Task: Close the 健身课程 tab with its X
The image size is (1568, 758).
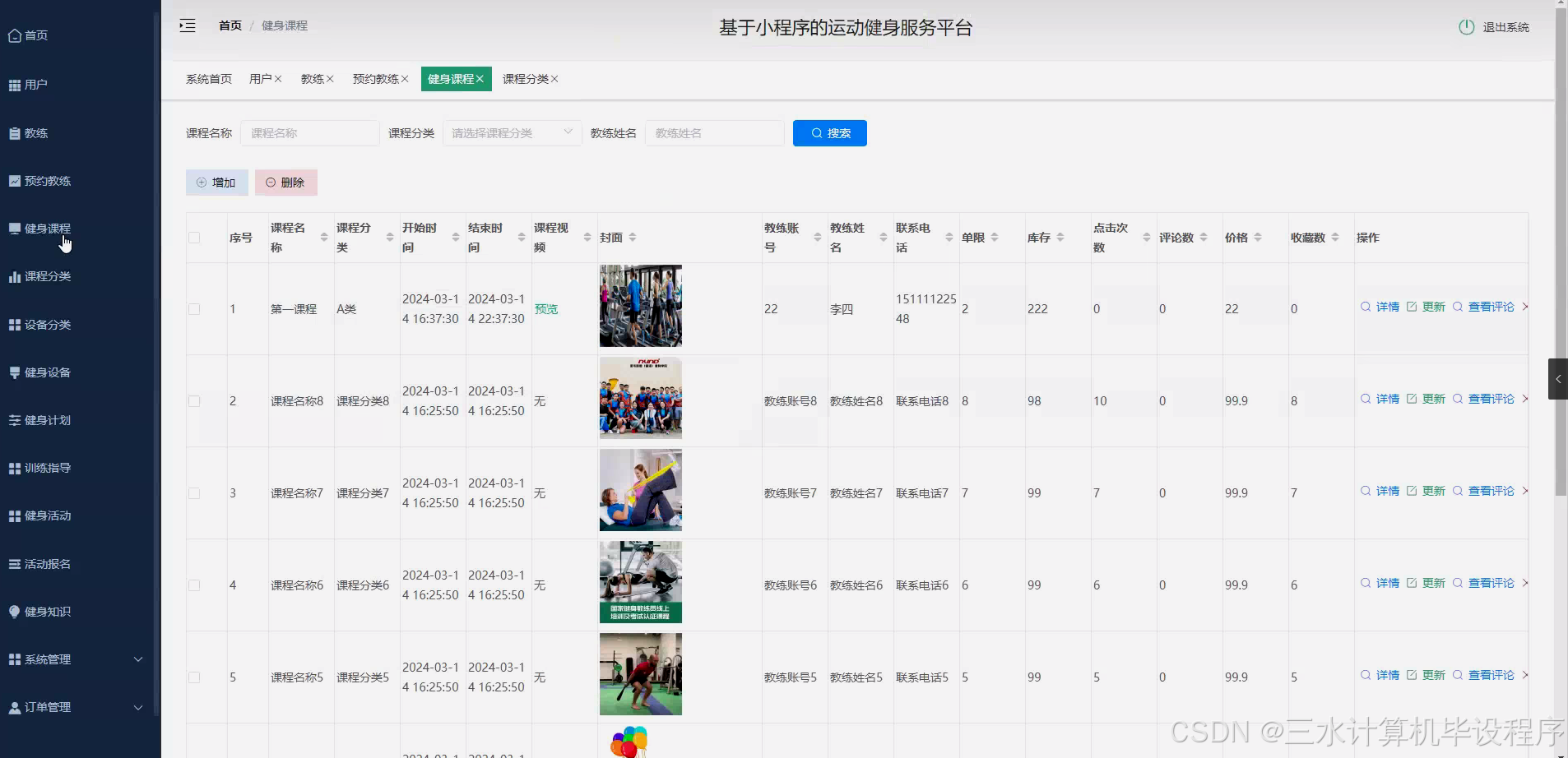Action: tap(480, 79)
